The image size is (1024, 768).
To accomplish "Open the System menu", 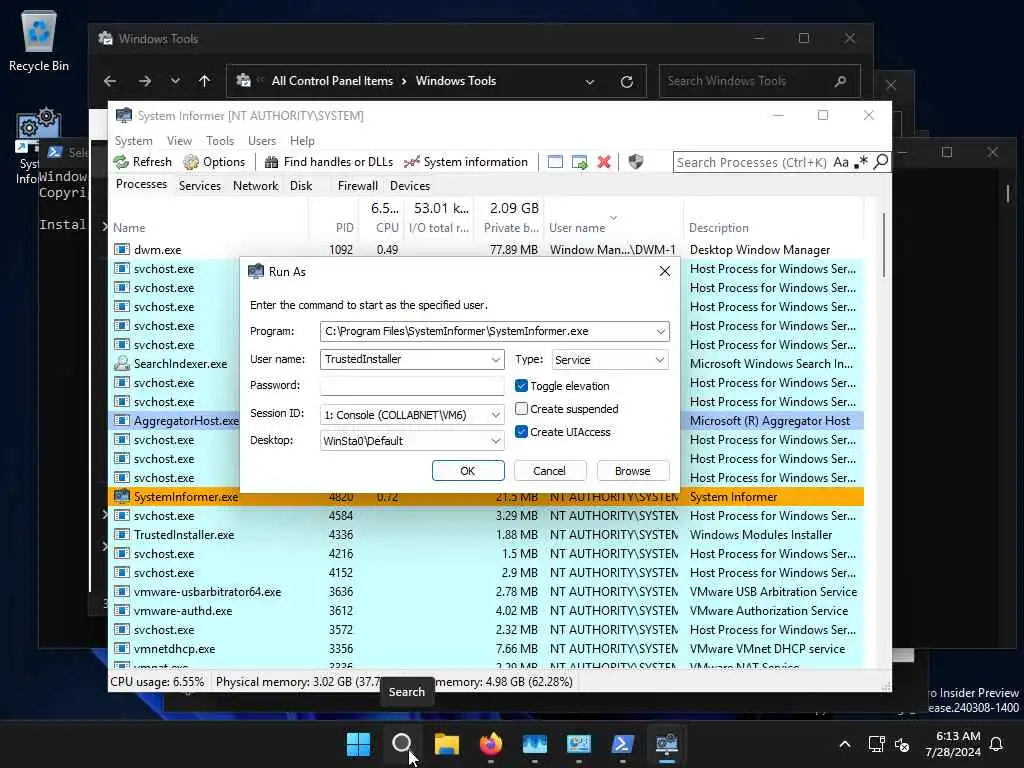I will (133, 140).
